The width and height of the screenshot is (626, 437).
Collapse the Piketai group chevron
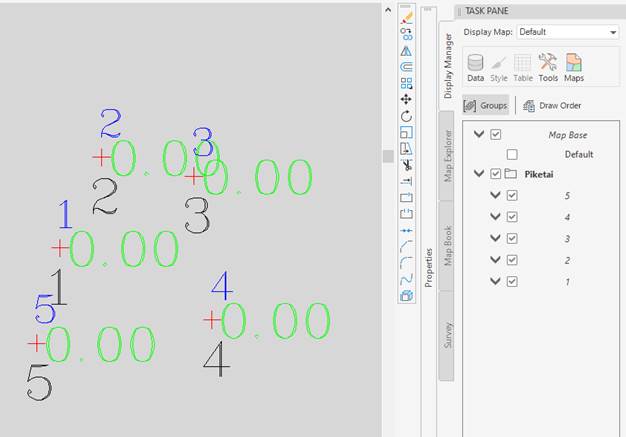[x=479, y=174]
